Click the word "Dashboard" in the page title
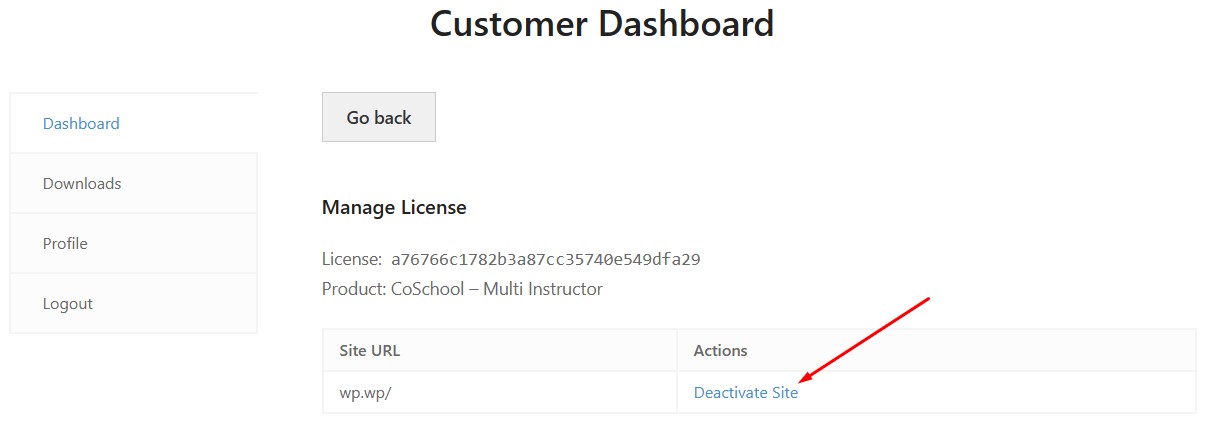This screenshot has height=423, width=1207. [x=687, y=23]
